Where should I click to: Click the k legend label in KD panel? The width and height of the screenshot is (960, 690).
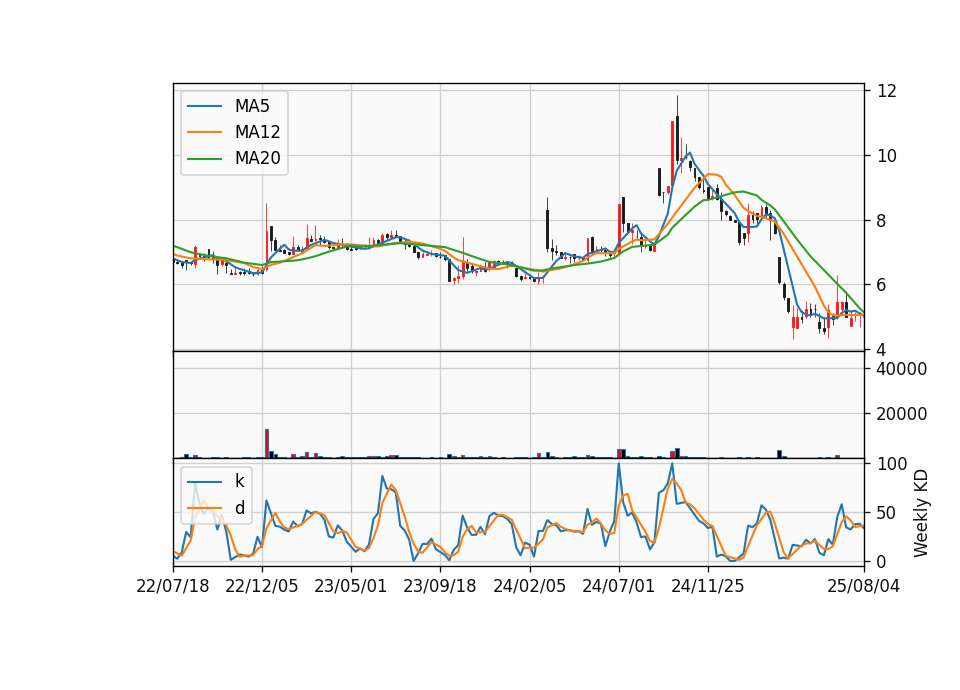pyautogui.click(x=239, y=481)
